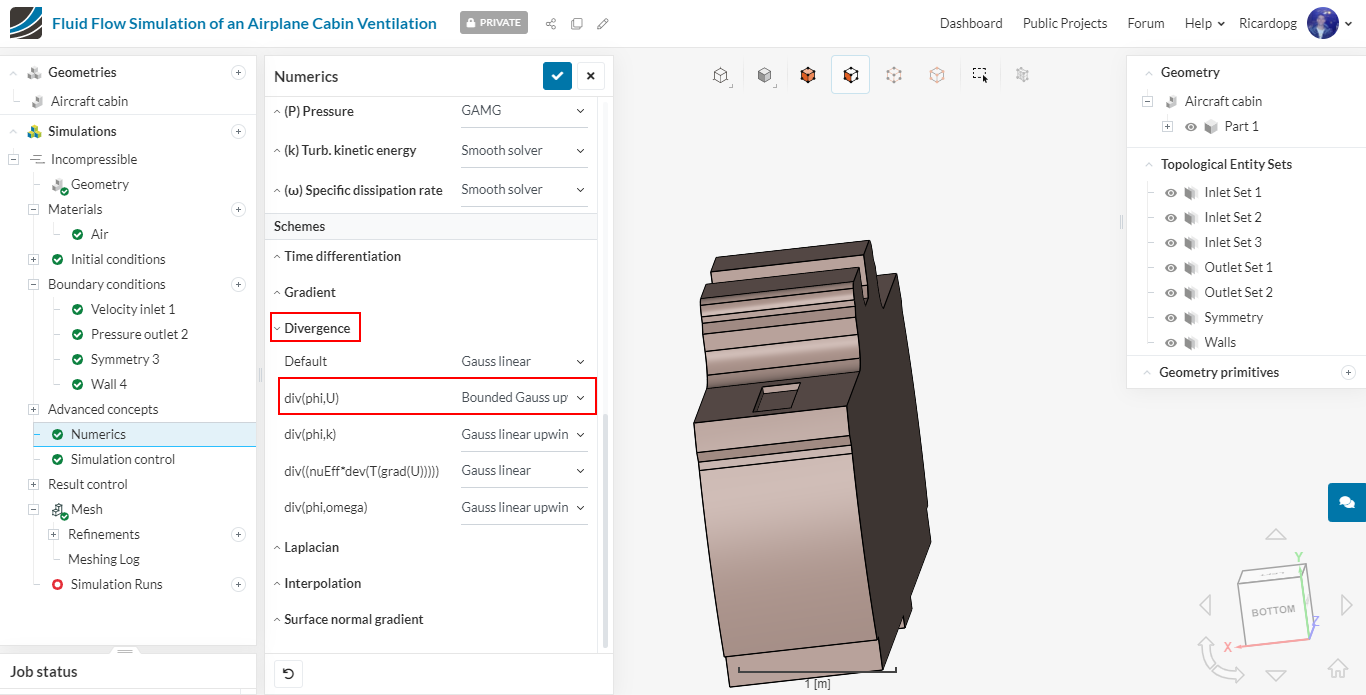Toggle visibility of Symmetry set

point(1170,317)
